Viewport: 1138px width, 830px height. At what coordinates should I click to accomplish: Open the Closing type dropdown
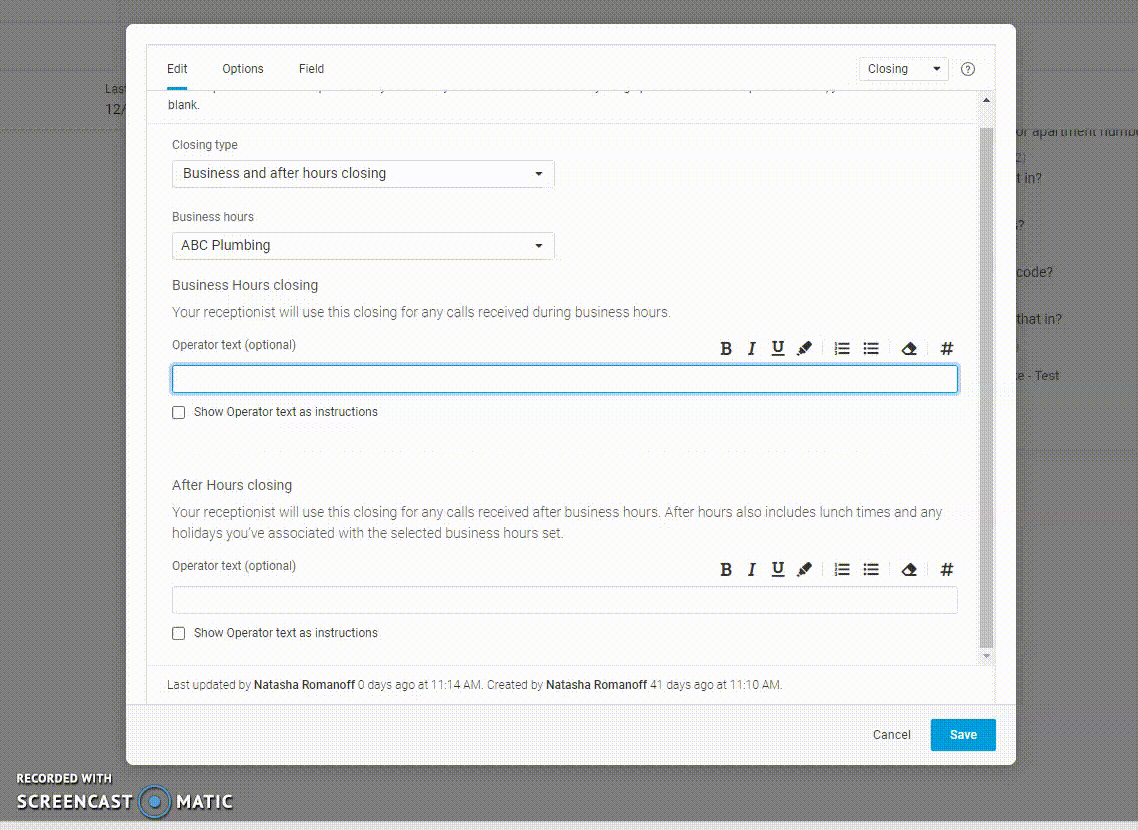tap(363, 174)
